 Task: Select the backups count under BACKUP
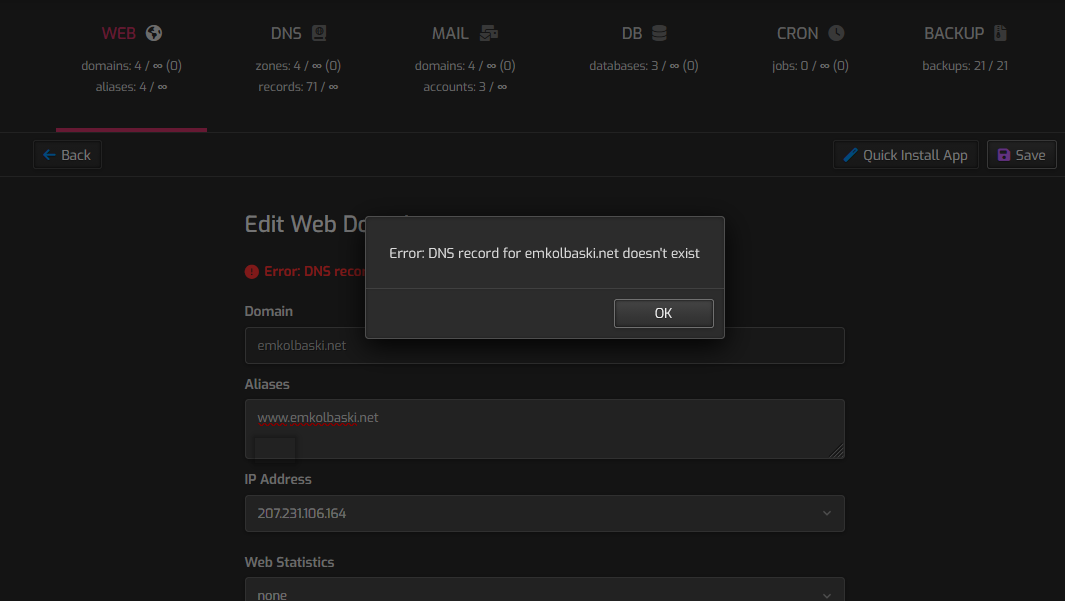(965, 66)
